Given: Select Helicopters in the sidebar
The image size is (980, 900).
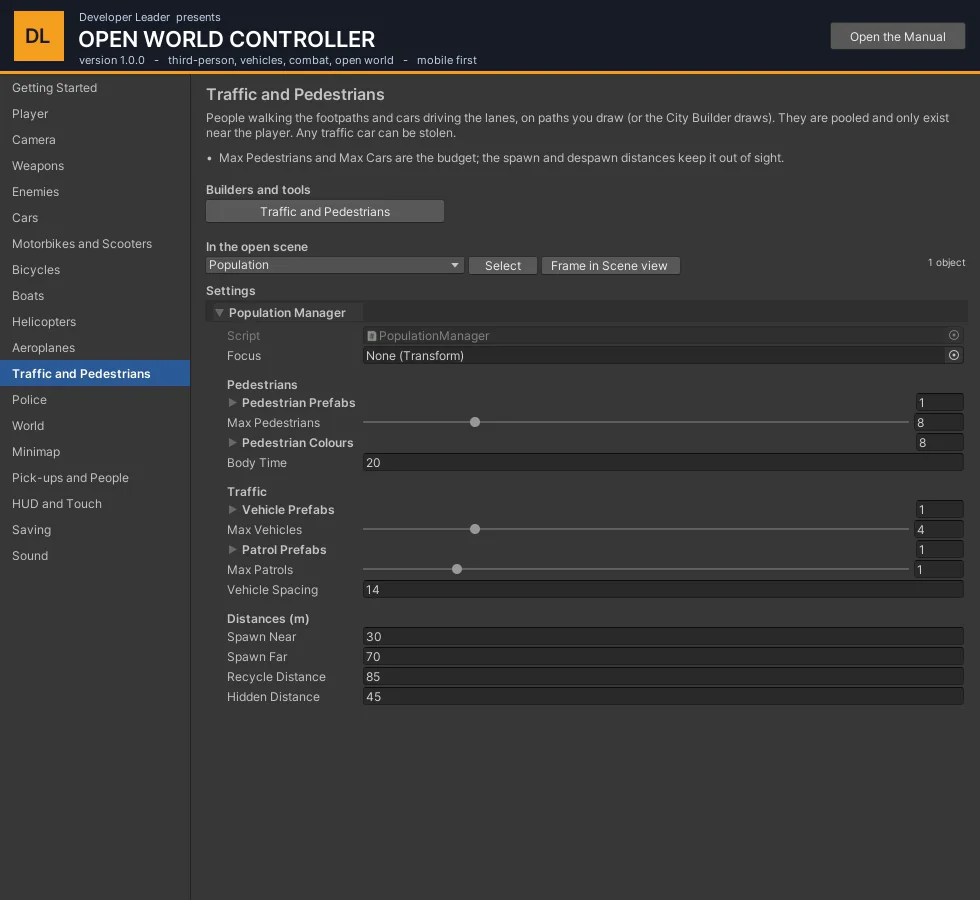Looking at the screenshot, I should coord(95,322).
